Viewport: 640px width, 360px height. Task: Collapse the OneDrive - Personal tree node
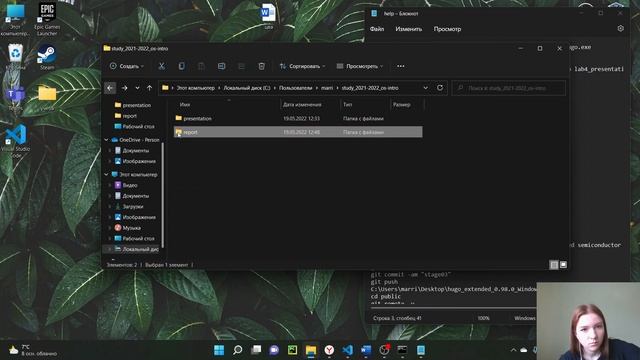(107, 140)
